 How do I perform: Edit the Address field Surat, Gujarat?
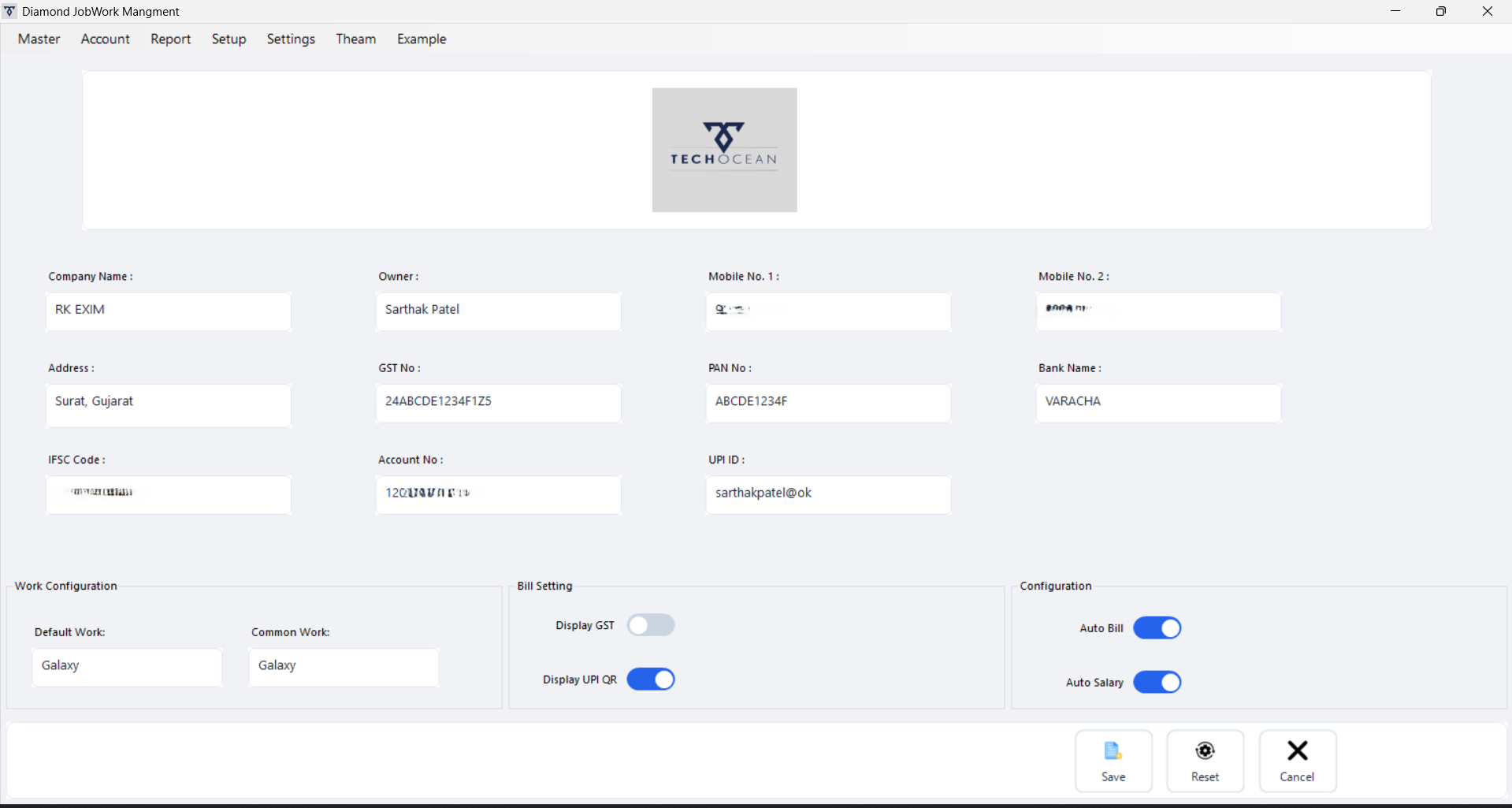(169, 405)
